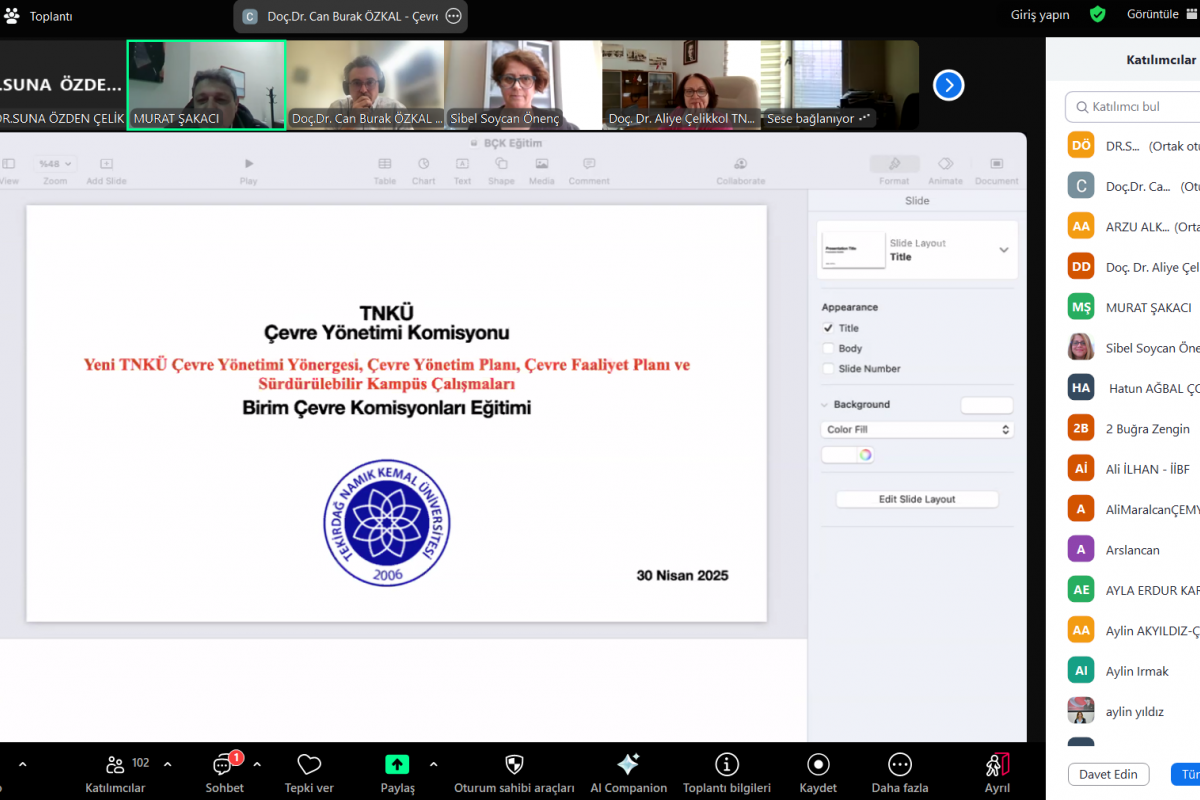
Task: Open Oturum sahibi araçları shield icon
Action: tap(514, 765)
